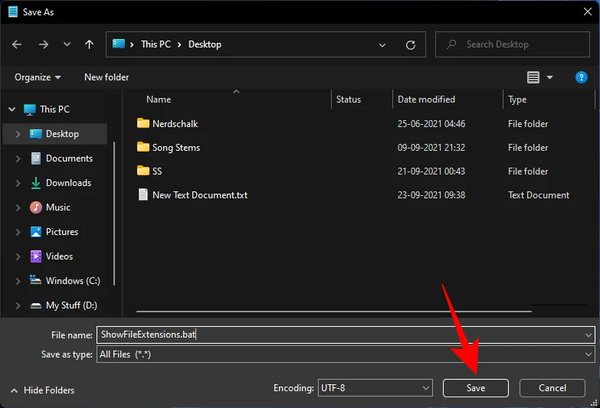The height and width of the screenshot is (408, 600).
Task: Click the navigation pane vertical scrollbar
Action: tap(114, 214)
